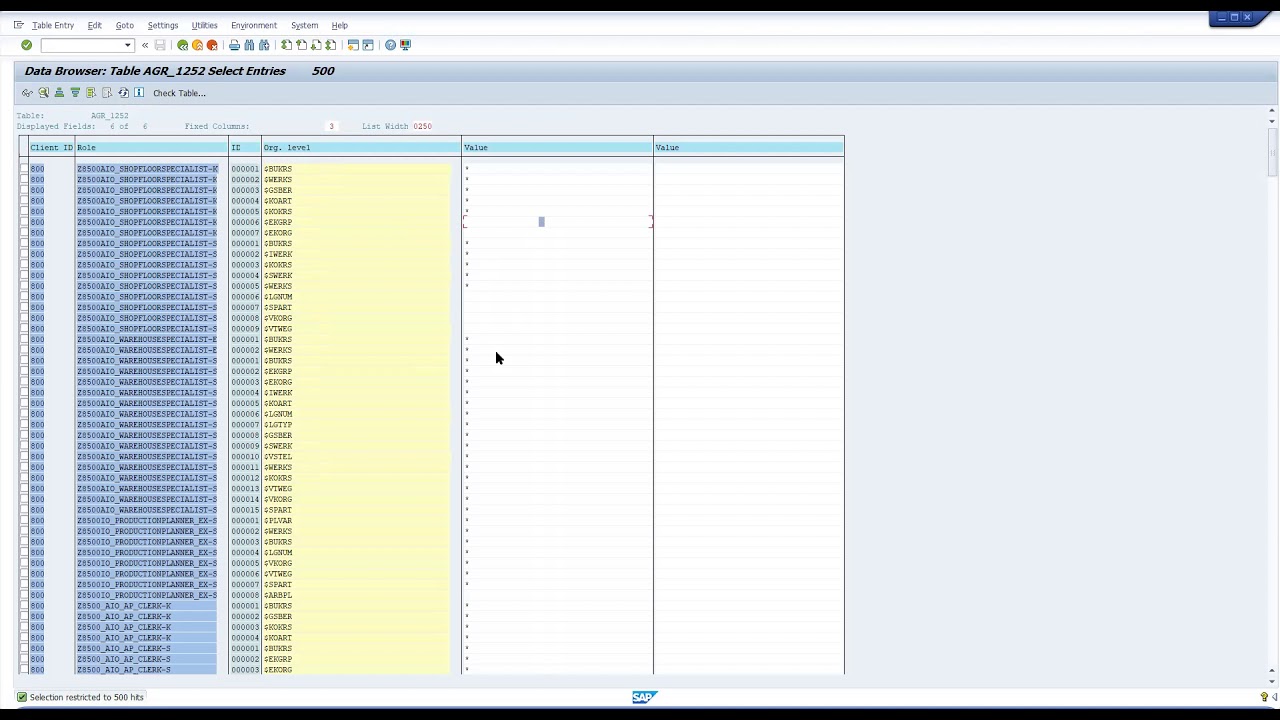Click the Refresh icon in application toolbar
This screenshot has height=720, width=1280.
(123, 93)
